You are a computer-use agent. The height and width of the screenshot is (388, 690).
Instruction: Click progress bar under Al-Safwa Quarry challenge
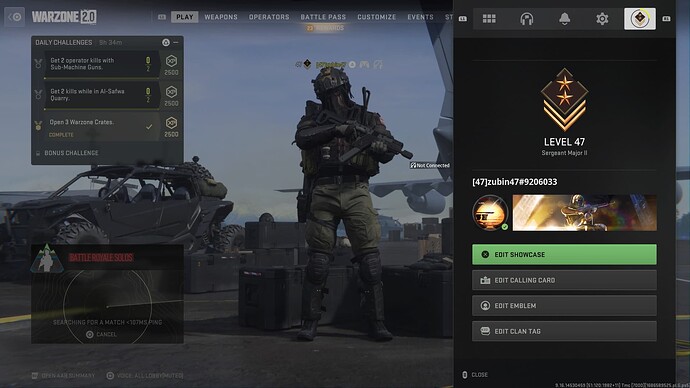click(101, 109)
